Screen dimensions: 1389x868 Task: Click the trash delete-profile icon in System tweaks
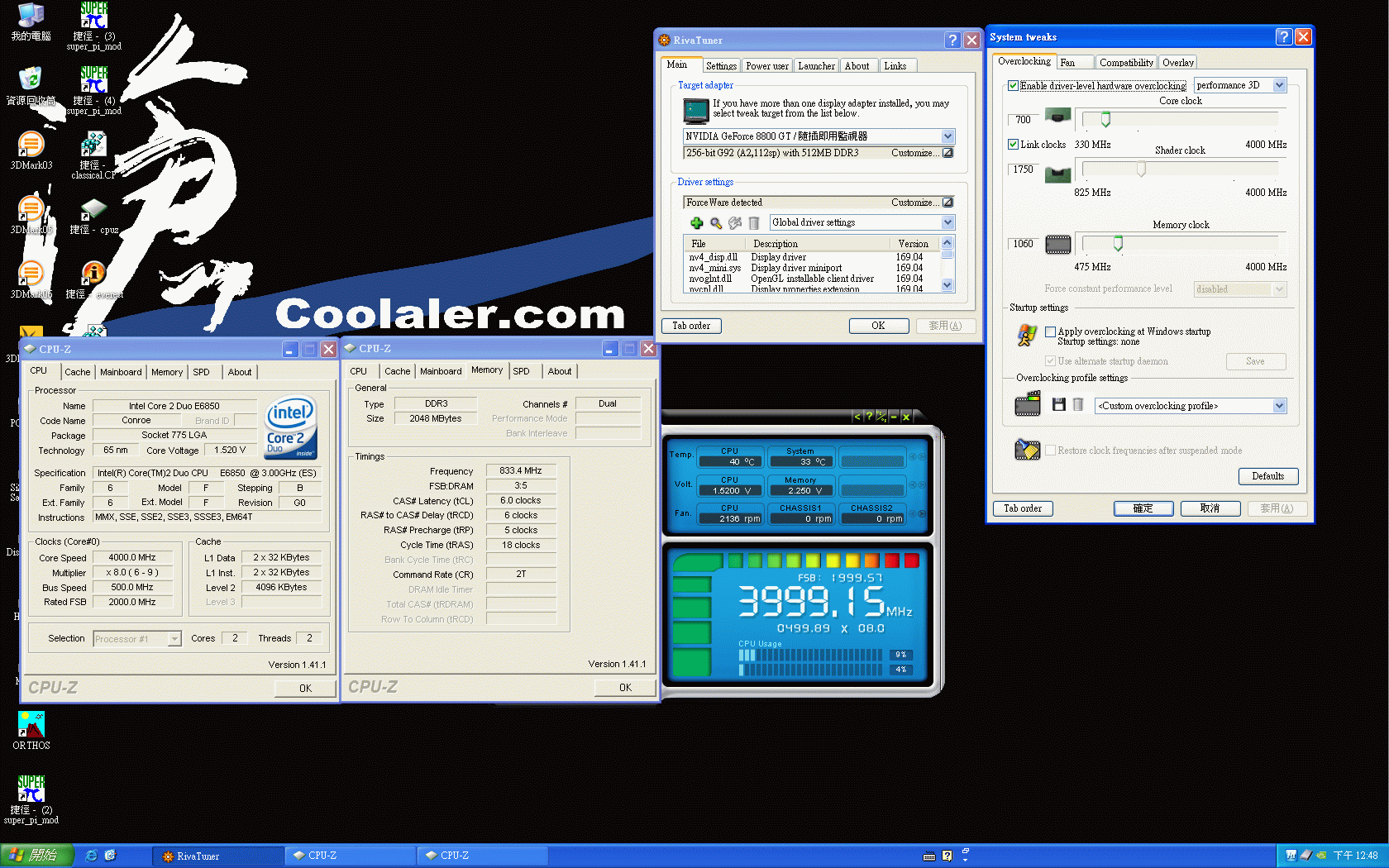[1078, 404]
